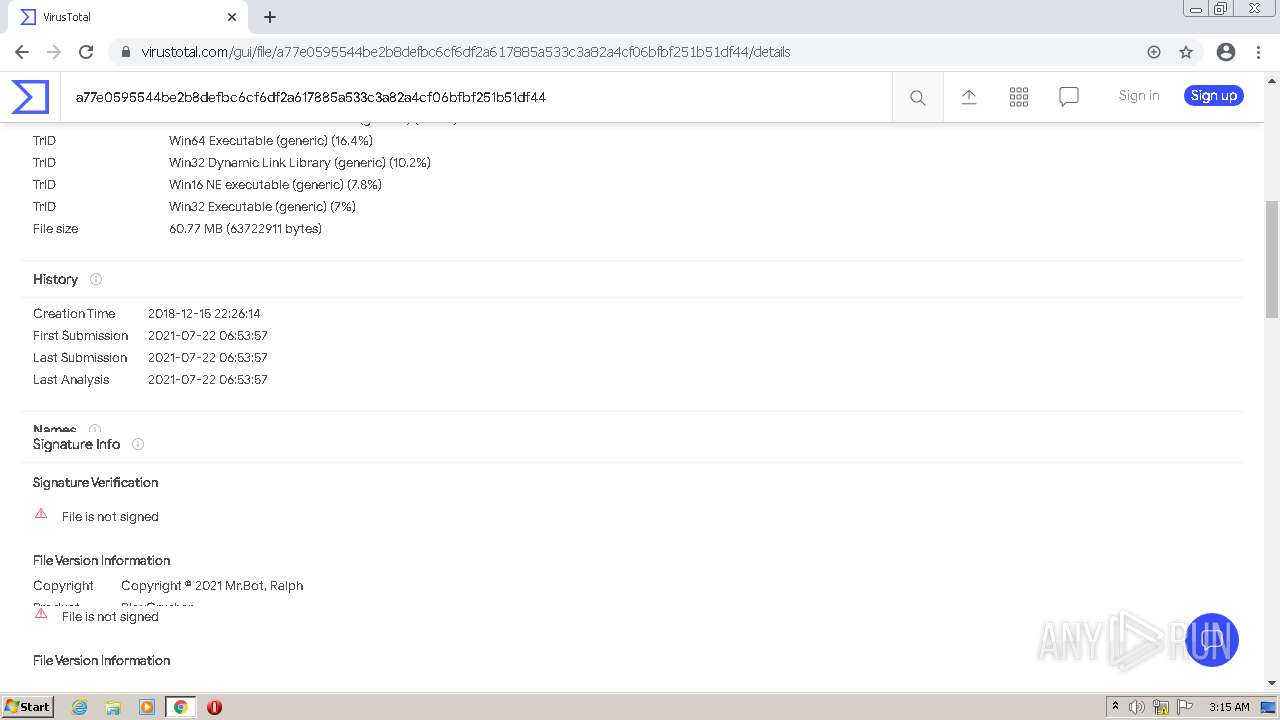Open Internet Explorer from taskbar
The image size is (1280, 720).
click(79, 707)
